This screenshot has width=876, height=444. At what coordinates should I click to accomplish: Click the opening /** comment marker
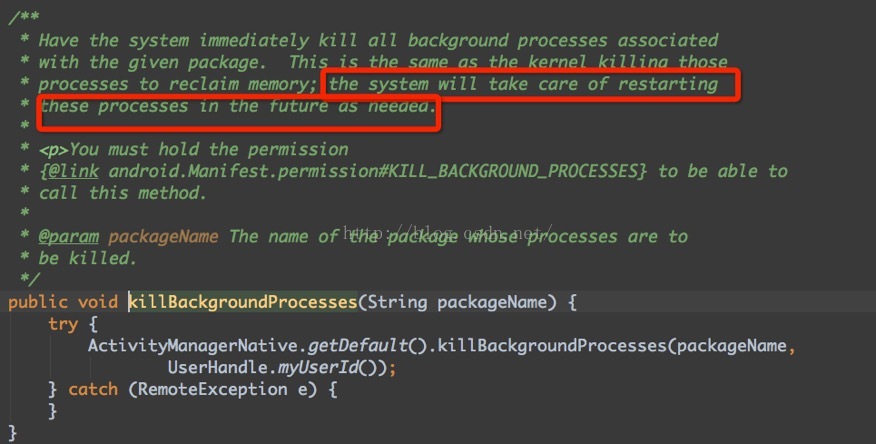(22, 18)
